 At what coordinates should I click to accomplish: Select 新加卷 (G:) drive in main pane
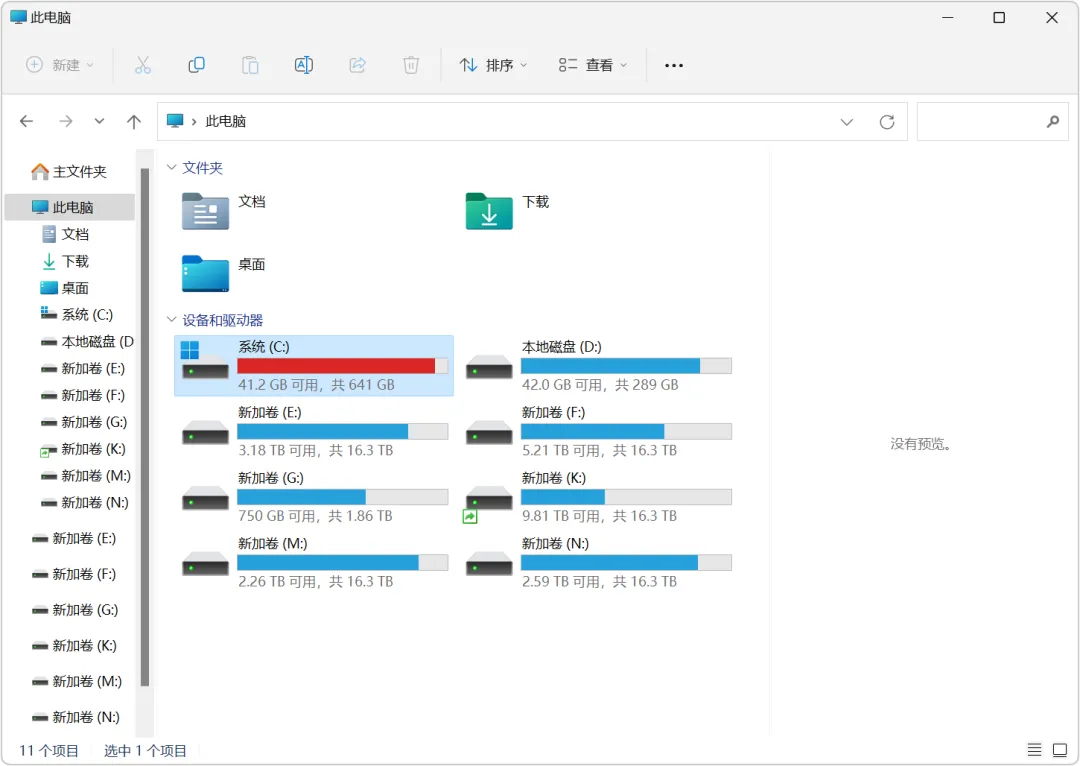(314, 497)
